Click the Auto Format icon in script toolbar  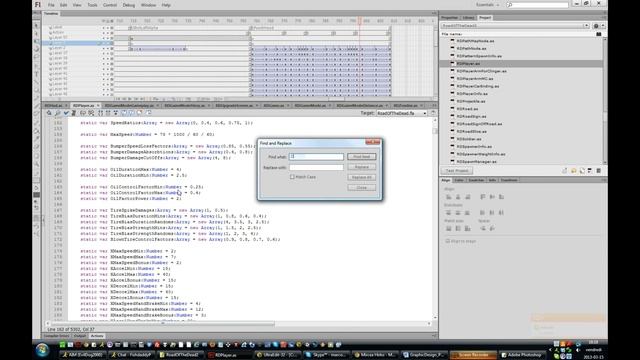[74, 113]
